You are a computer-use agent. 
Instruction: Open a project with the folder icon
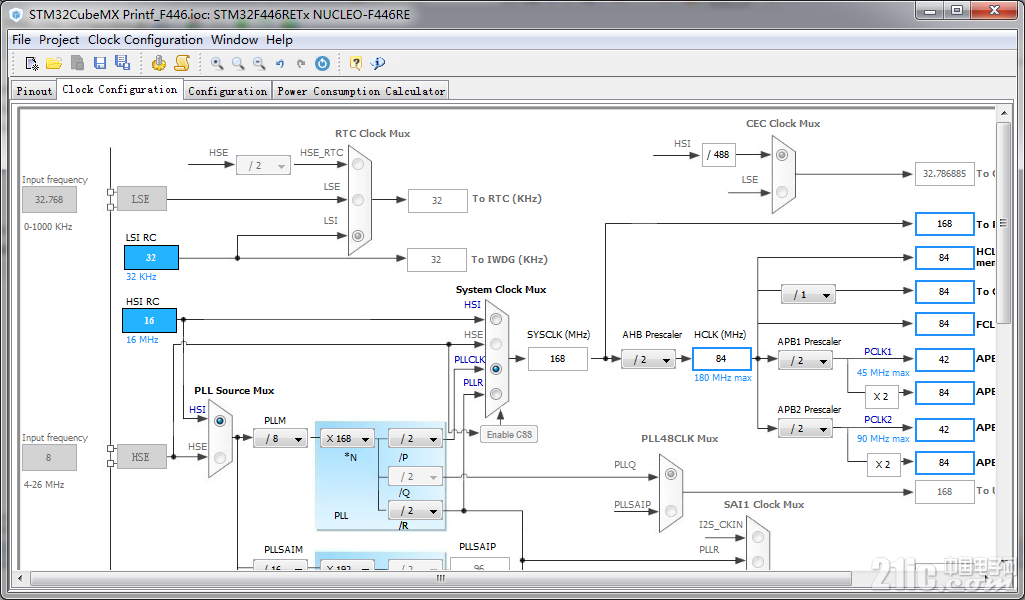[54, 63]
